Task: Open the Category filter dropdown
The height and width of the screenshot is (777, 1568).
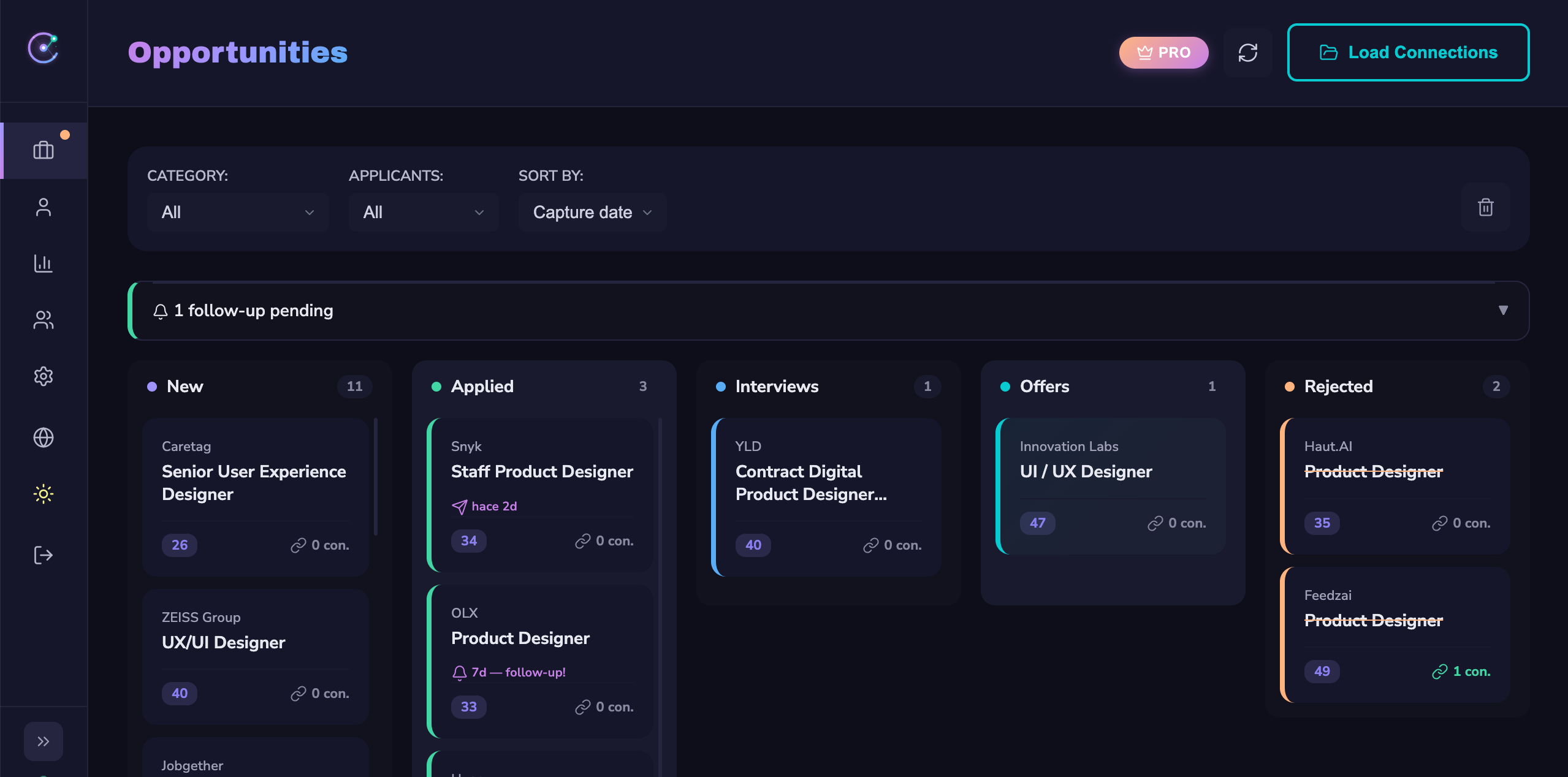Action: coord(238,212)
